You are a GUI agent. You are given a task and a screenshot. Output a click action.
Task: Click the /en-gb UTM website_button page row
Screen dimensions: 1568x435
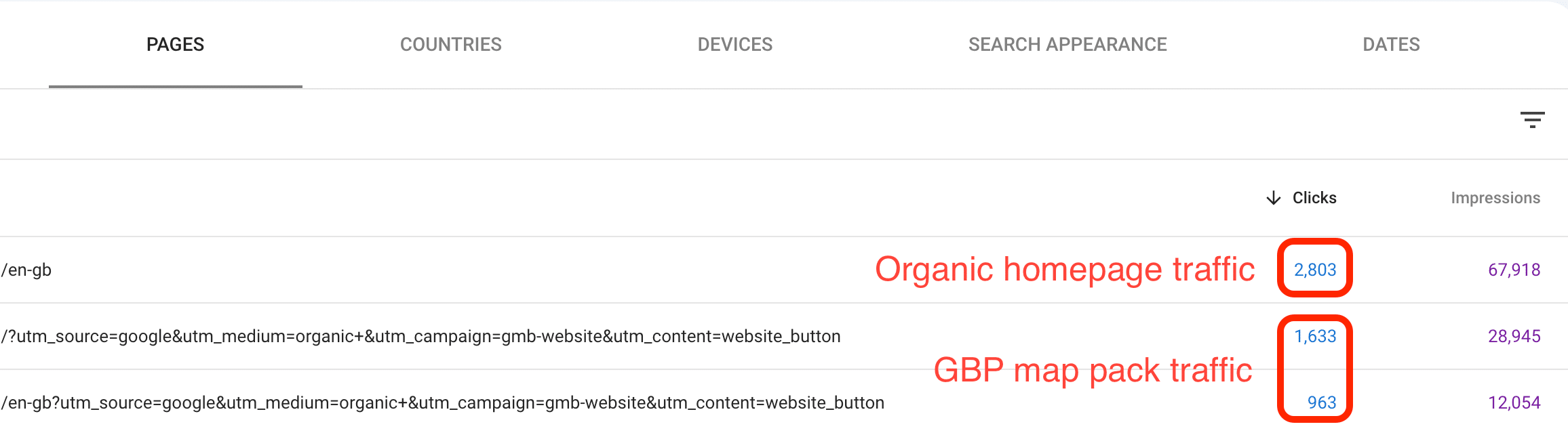click(x=442, y=402)
